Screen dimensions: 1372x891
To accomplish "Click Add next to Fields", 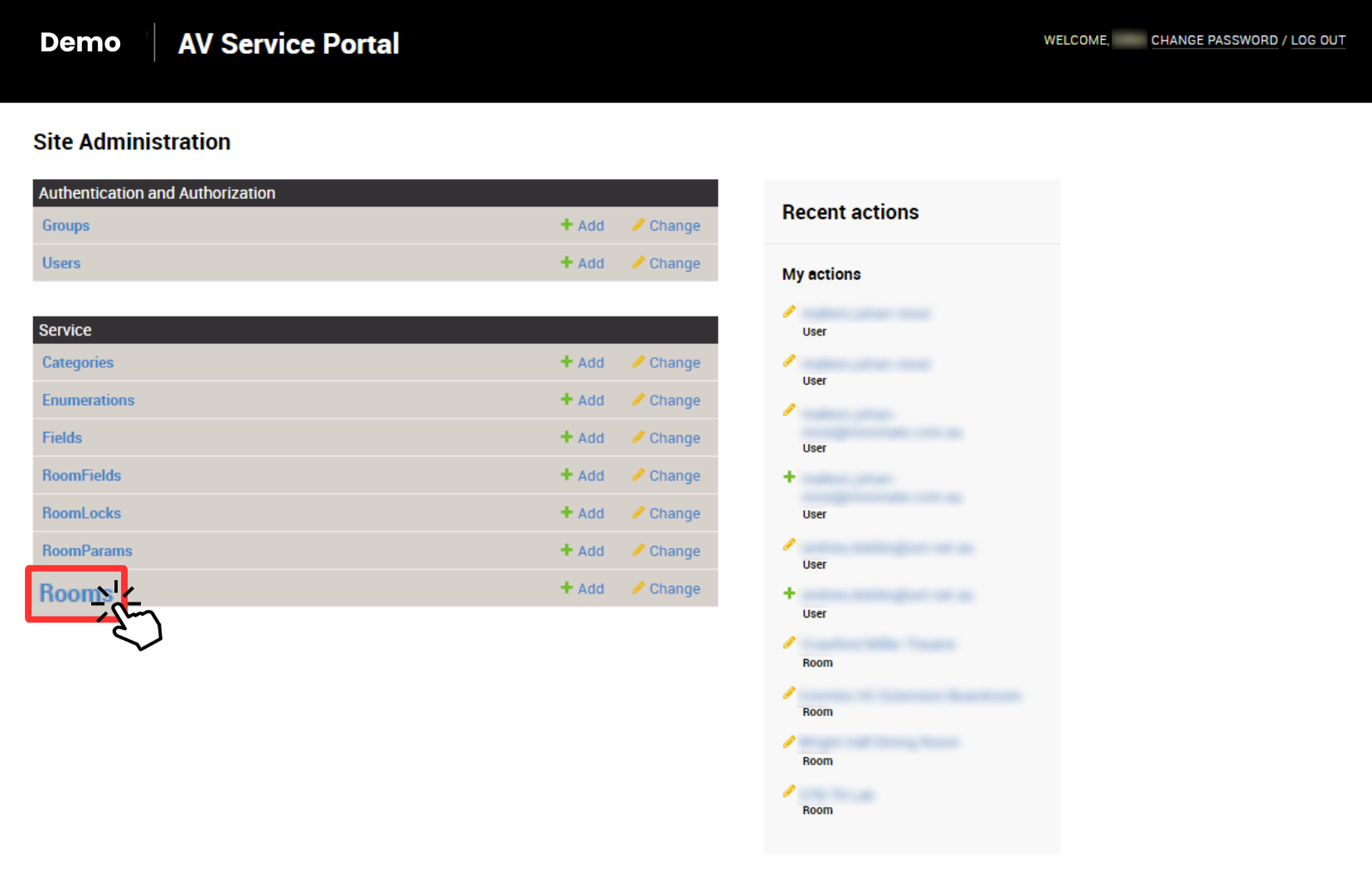I will [x=590, y=438].
